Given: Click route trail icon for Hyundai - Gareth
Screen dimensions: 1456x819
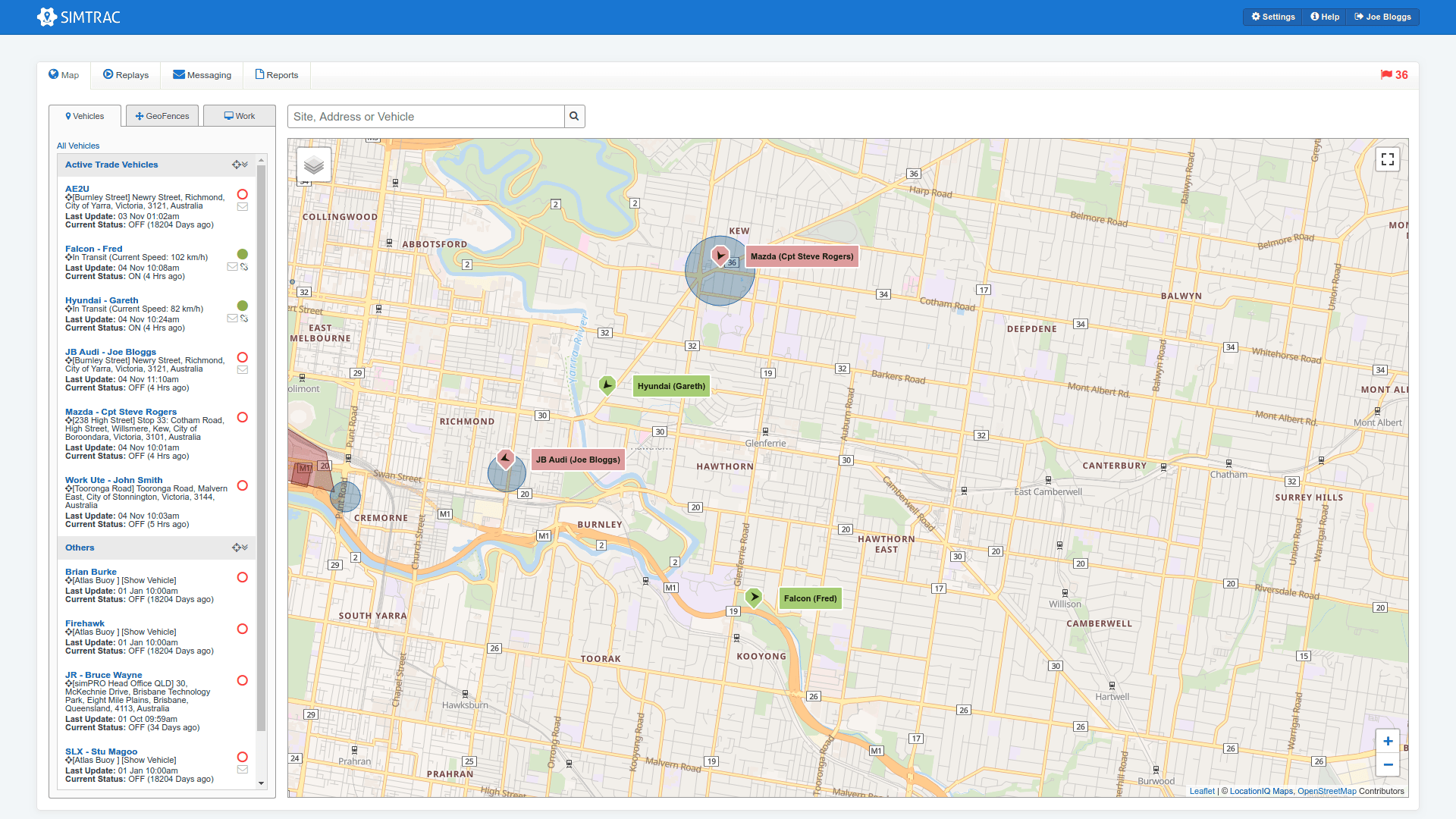Looking at the screenshot, I should click(x=244, y=318).
